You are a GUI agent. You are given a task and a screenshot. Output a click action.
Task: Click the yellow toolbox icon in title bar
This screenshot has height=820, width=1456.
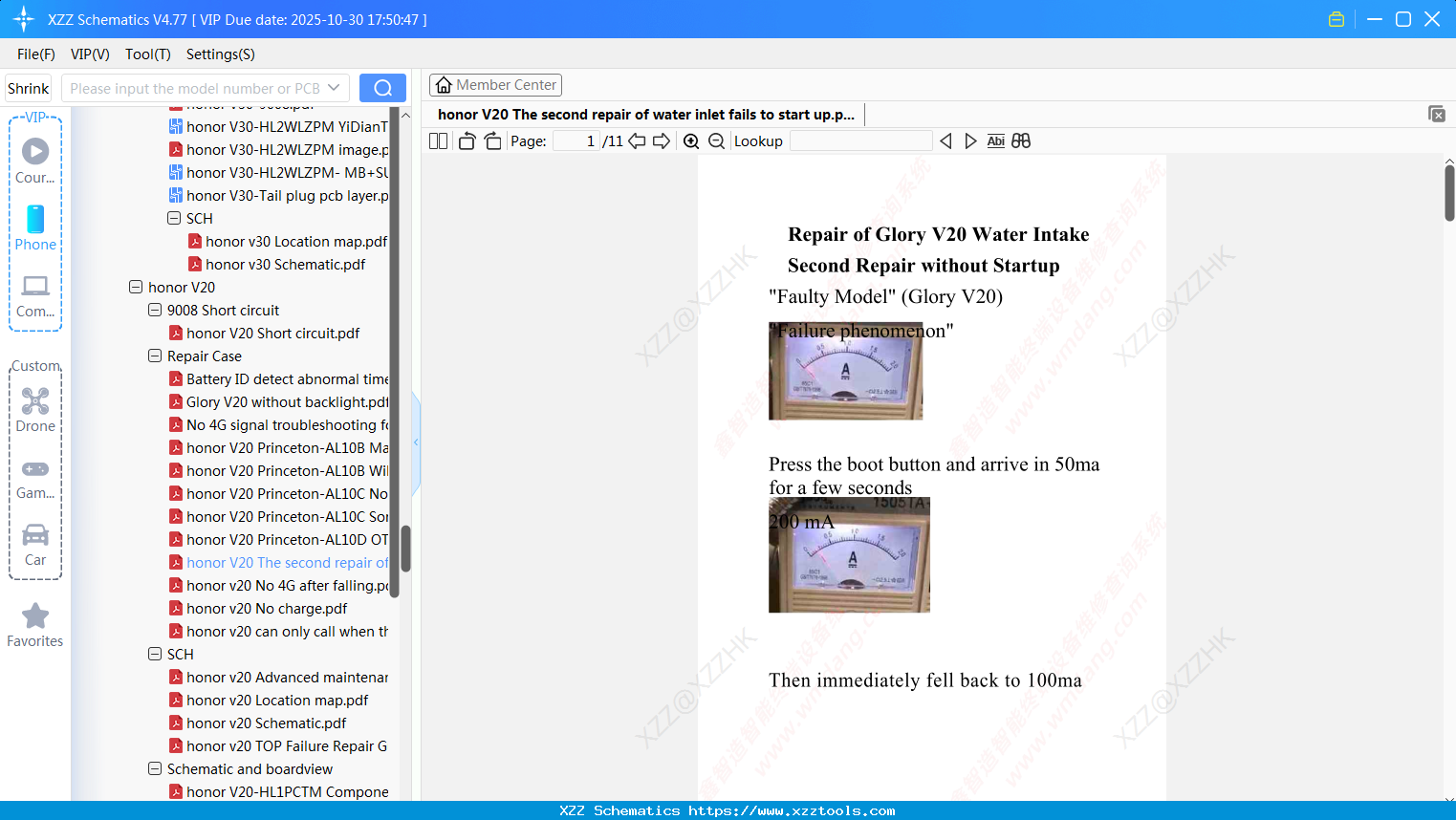click(1336, 19)
